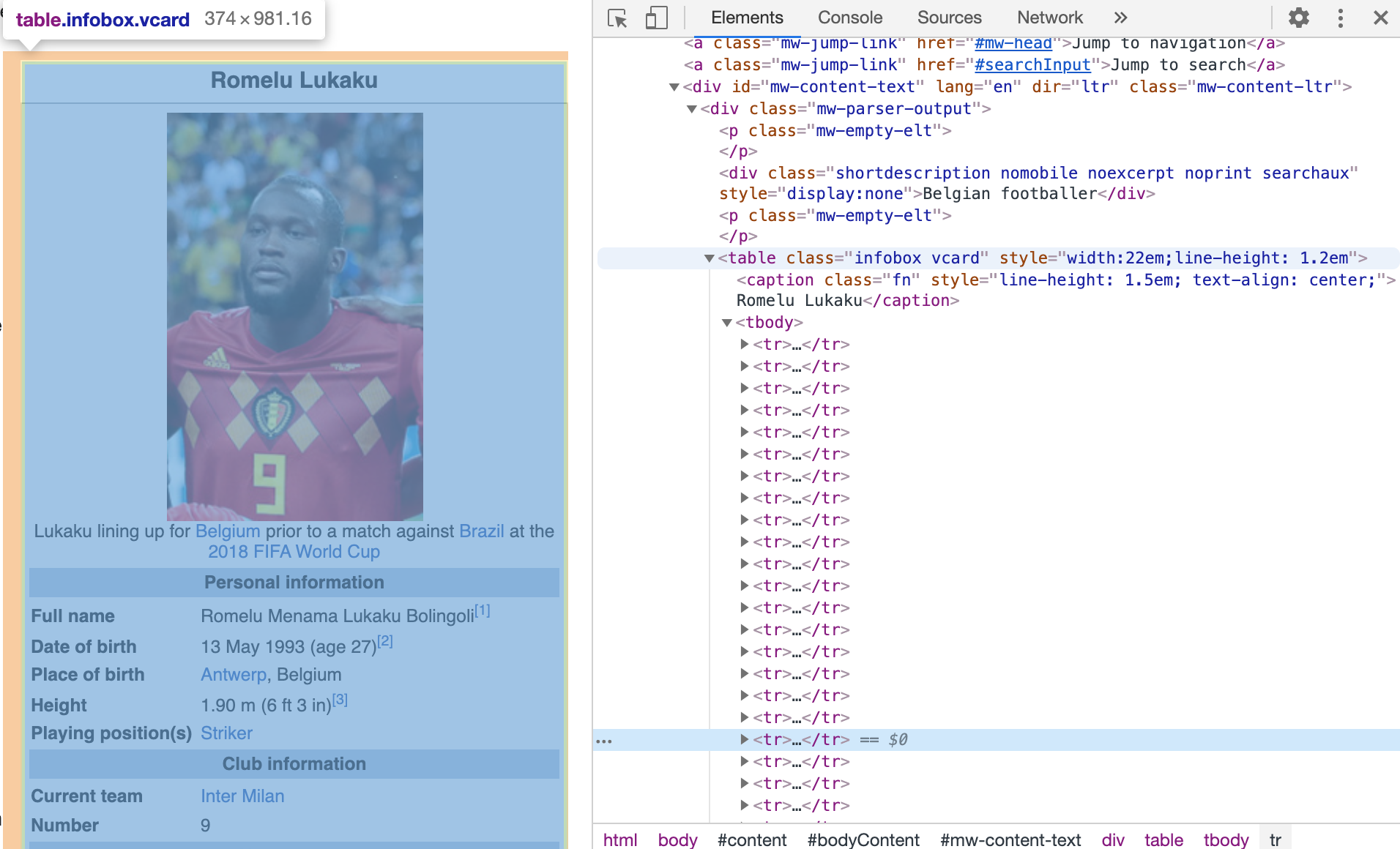Image resolution: width=1400 pixels, height=849 pixels.
Task: Select body in the breadcrumb bar
Action: (677, 839)
